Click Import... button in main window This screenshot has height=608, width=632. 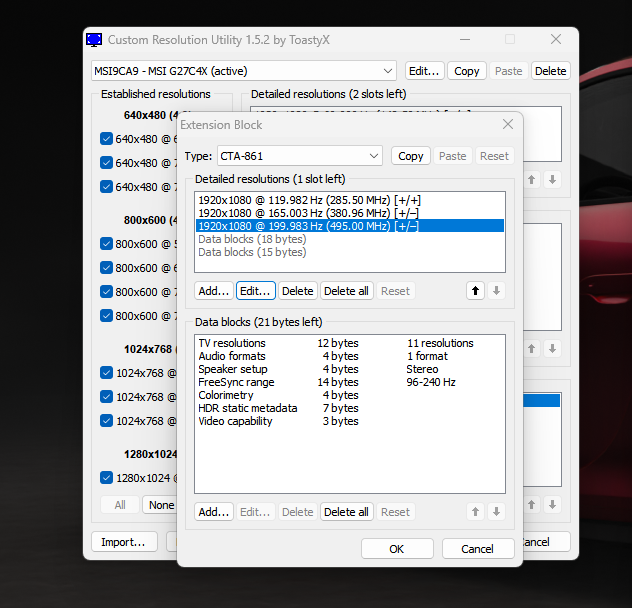click(123, 542)
